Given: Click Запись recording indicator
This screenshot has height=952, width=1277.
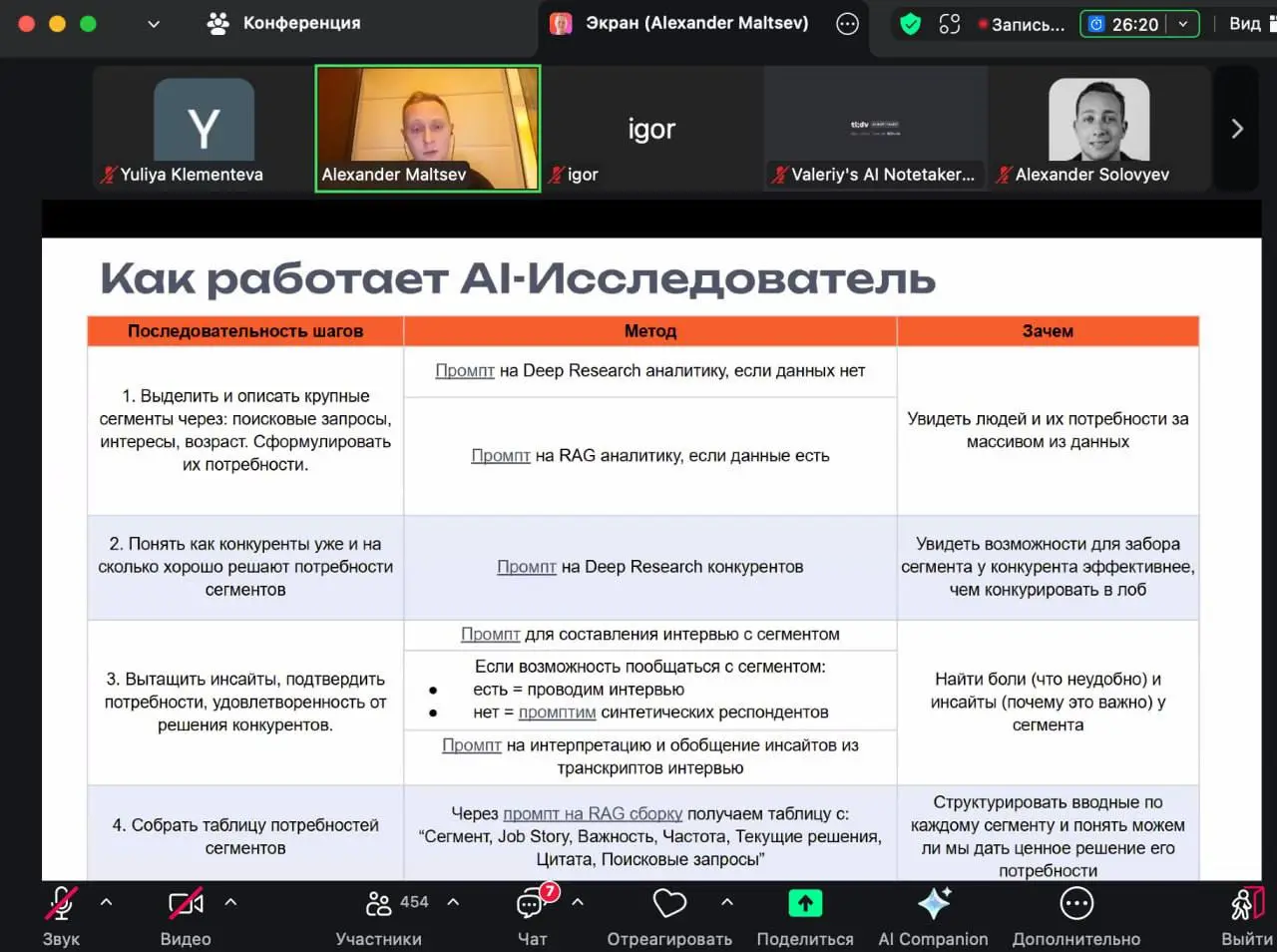Looking at the screenshot, I should 1022,24.
